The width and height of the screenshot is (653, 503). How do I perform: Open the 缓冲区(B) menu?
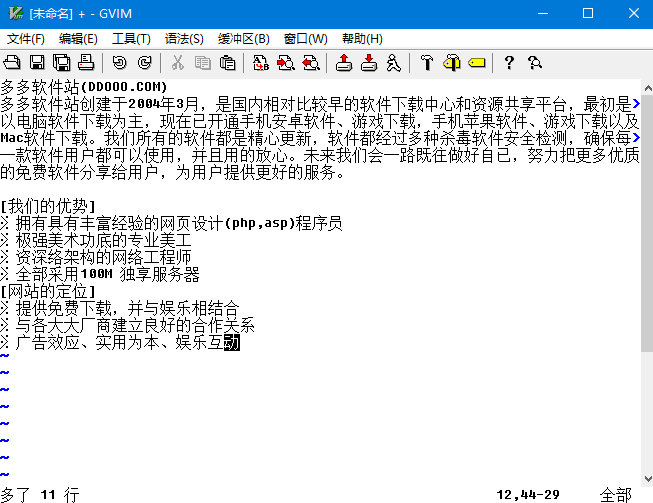[244, 39]
